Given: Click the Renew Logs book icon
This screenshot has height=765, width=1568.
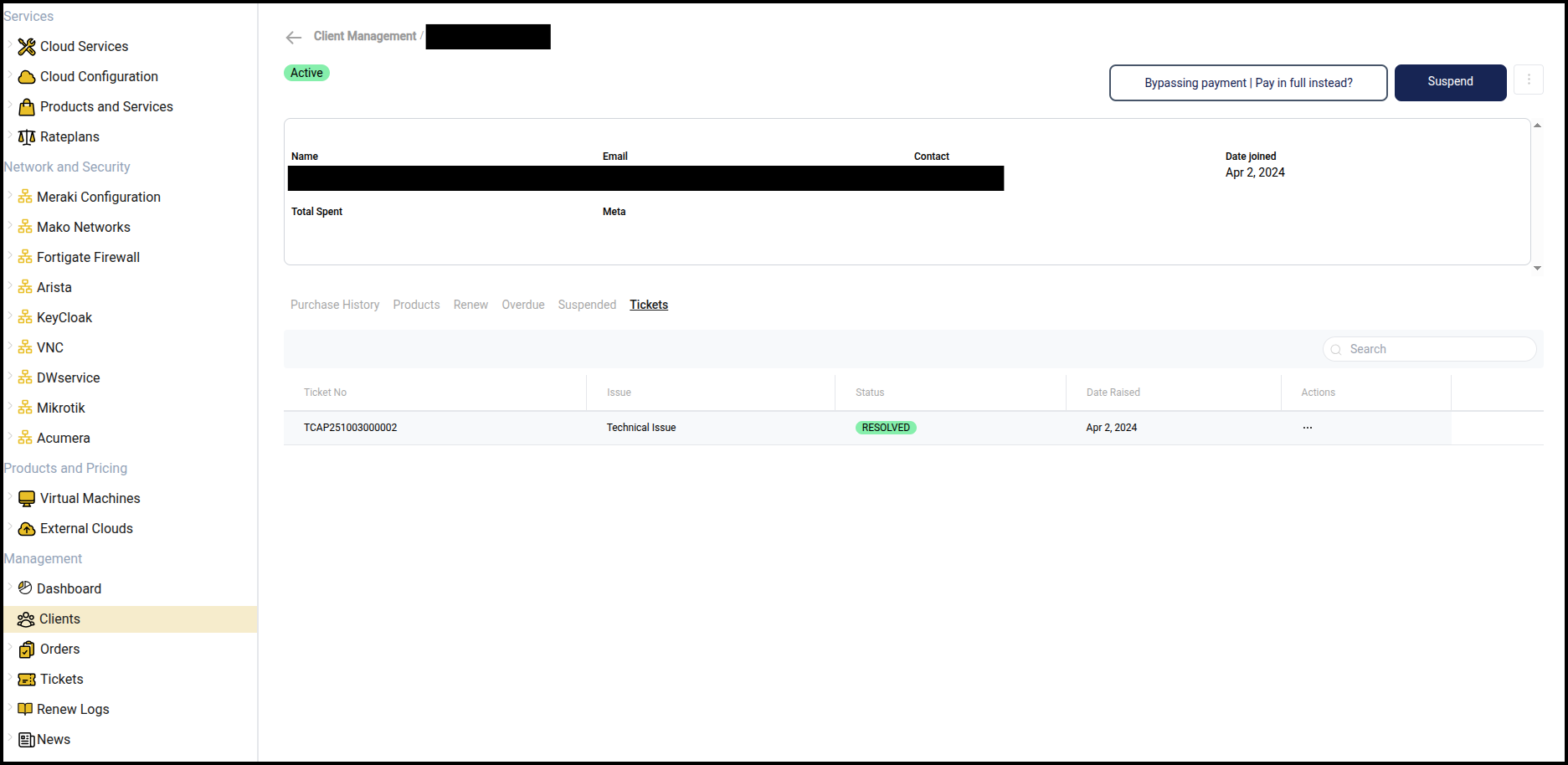Looking at the screenshot, I should 25,709.
